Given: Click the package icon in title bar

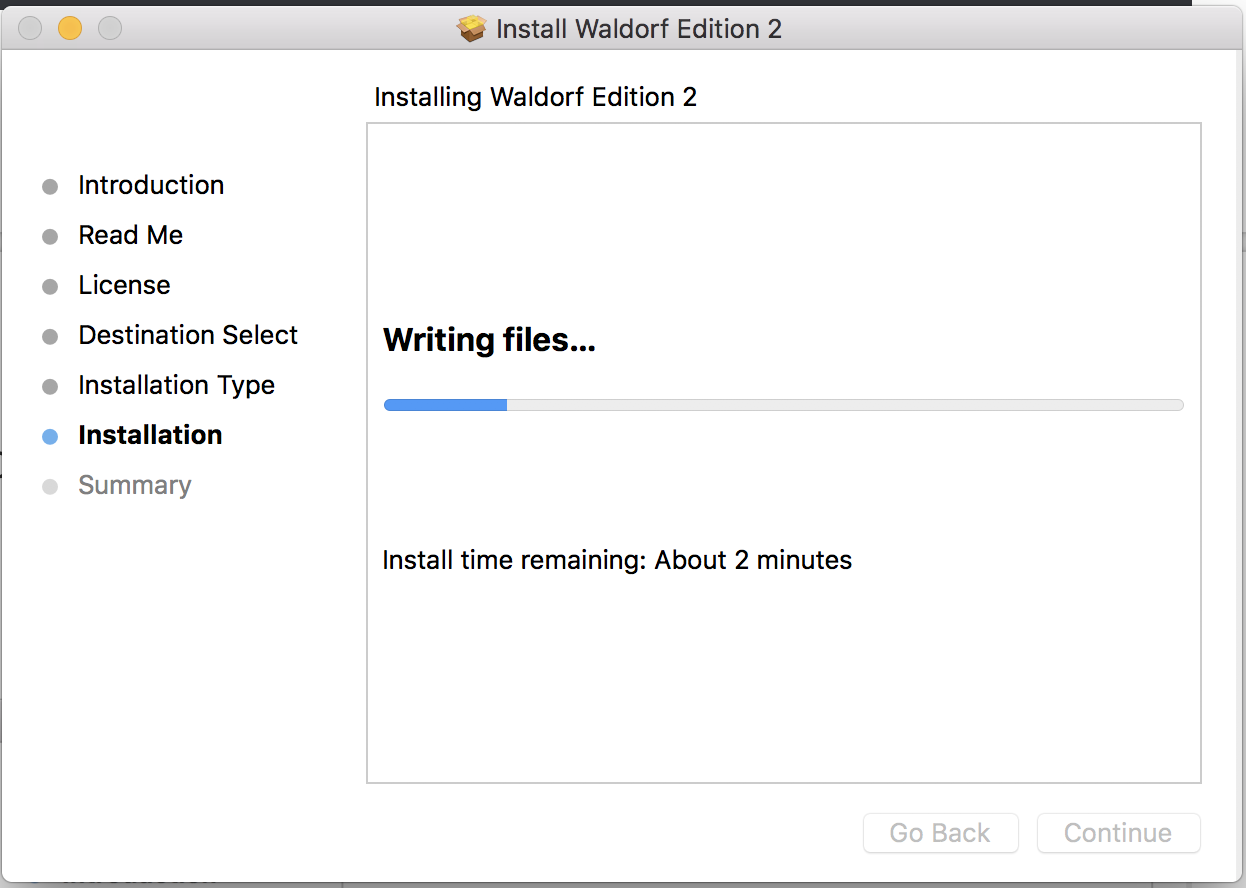Looking at the screenshot, I should (471, 28).
